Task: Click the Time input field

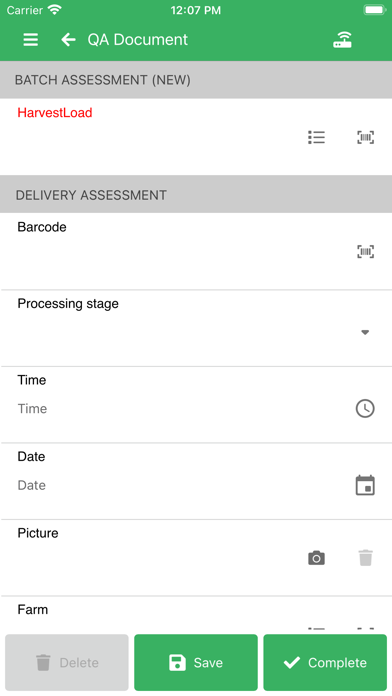Action: 182,408
